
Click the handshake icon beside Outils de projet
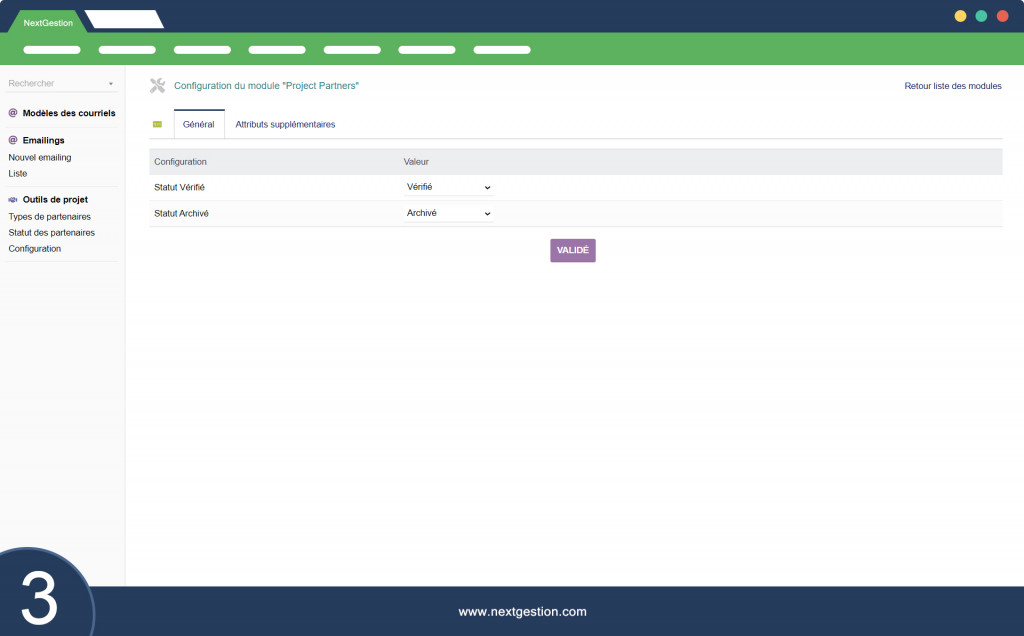12,200
